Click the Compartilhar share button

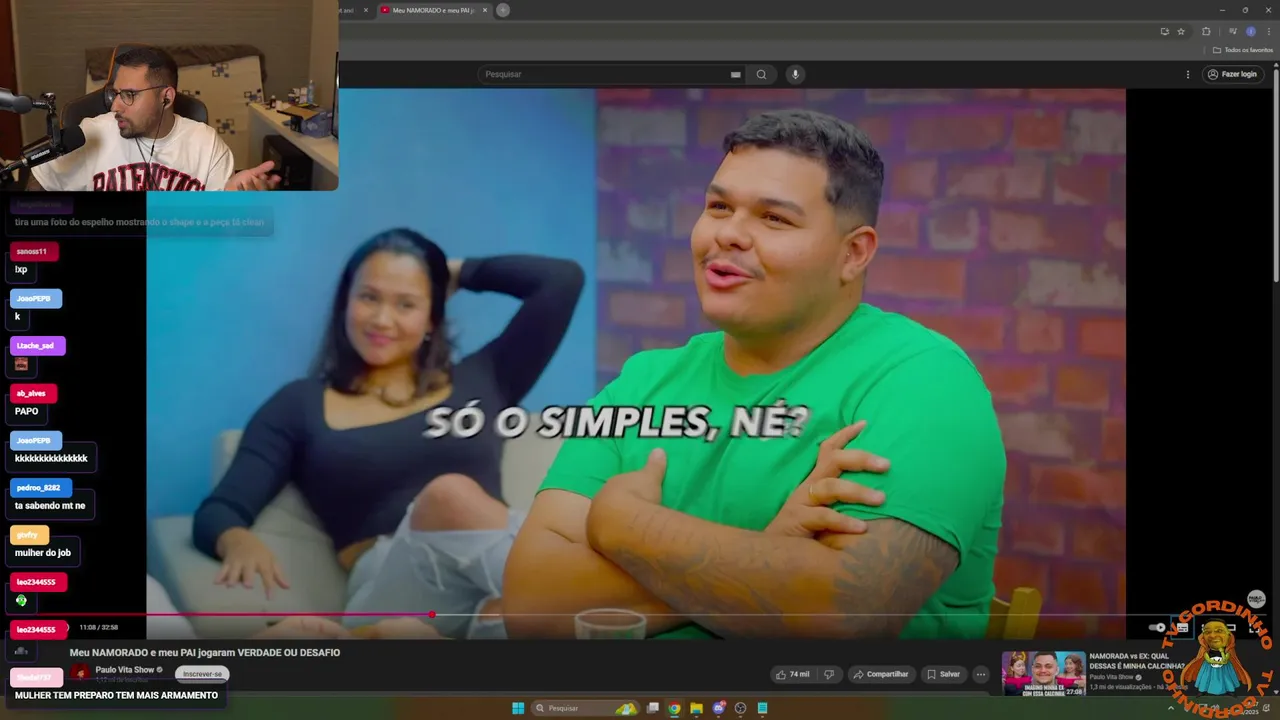880,674
